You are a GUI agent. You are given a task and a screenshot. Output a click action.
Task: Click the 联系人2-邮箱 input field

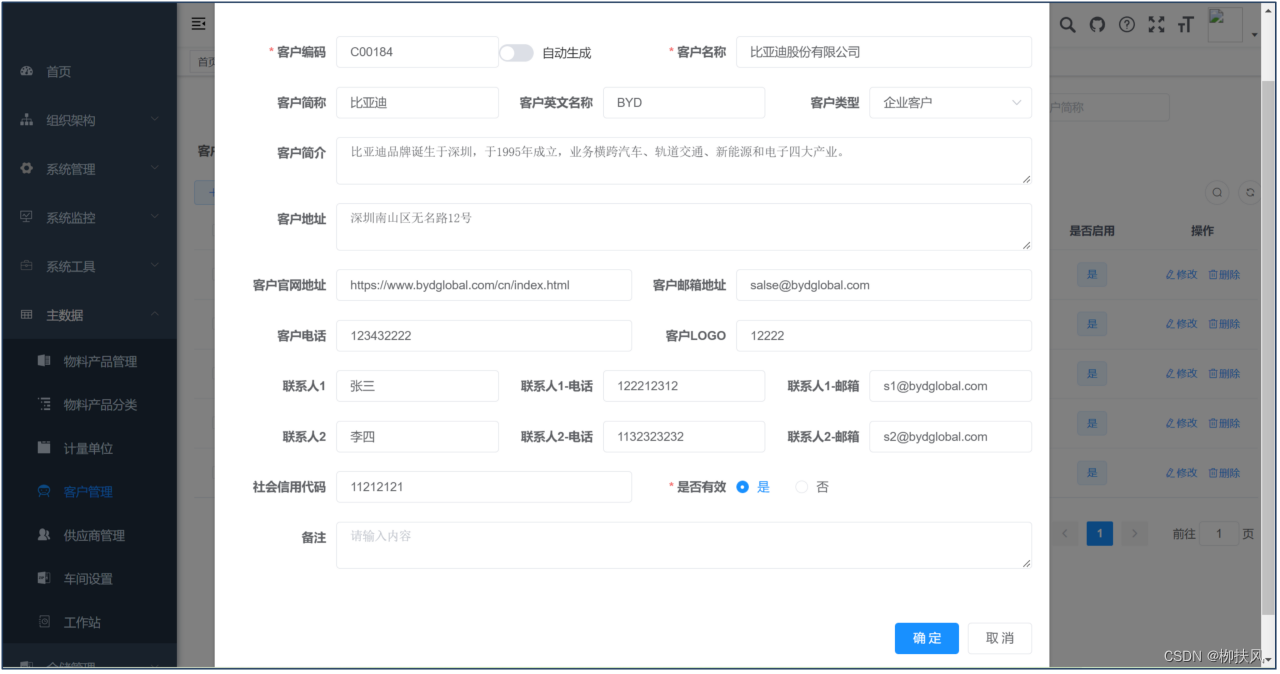point(951,437)
